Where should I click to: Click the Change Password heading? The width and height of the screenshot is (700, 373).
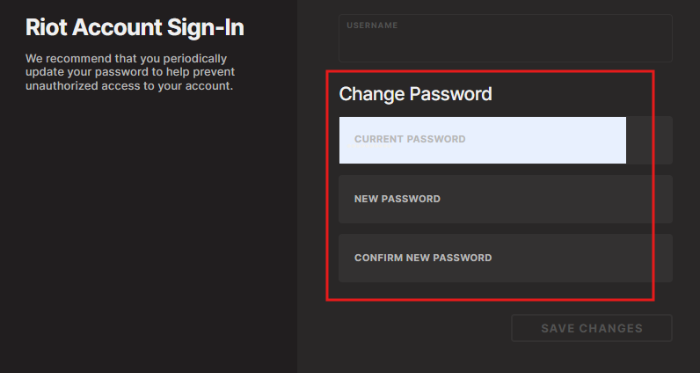[415, 94]
